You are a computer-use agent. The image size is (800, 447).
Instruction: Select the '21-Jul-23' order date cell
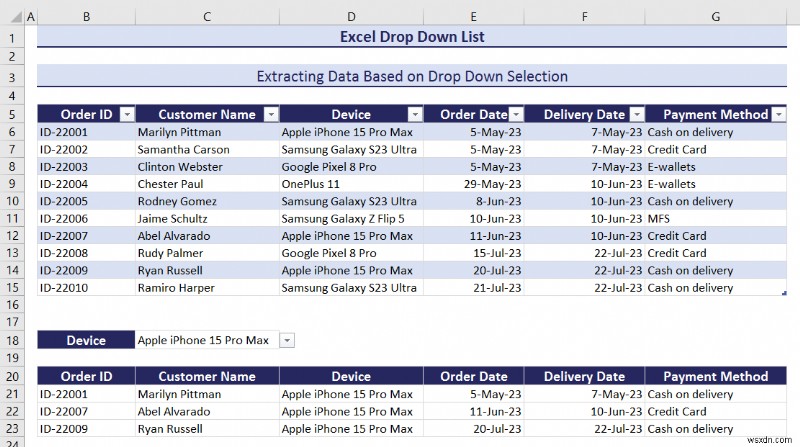pos(473,288)
